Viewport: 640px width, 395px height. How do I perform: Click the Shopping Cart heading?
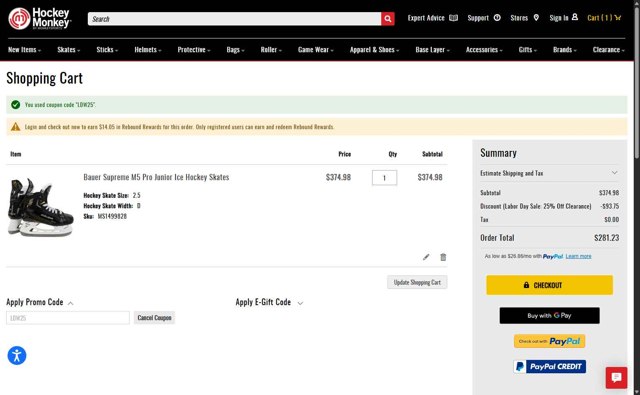point(44,78)
